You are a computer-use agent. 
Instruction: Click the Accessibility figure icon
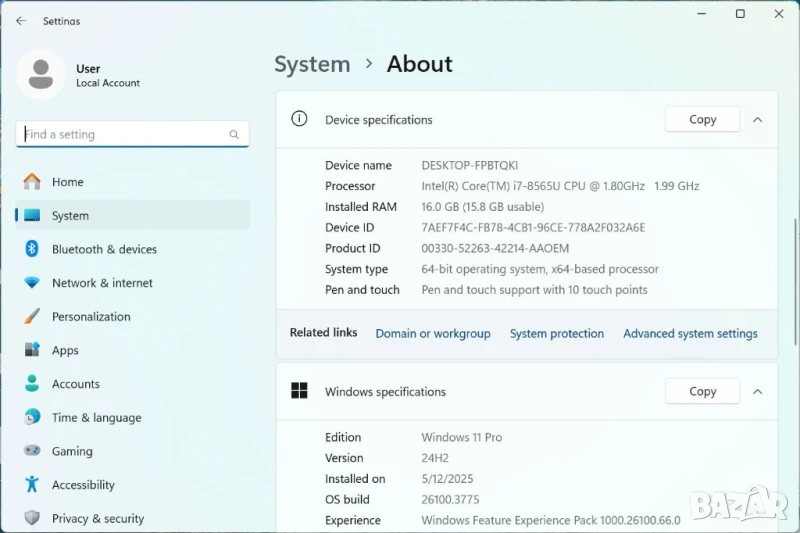32,485
